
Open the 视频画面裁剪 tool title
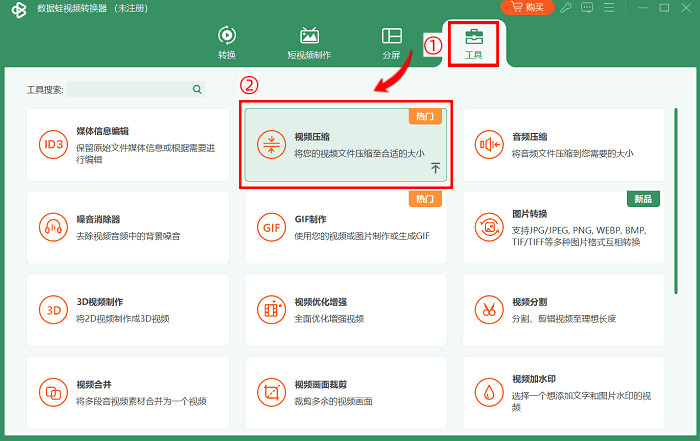[x=321, y=384]
